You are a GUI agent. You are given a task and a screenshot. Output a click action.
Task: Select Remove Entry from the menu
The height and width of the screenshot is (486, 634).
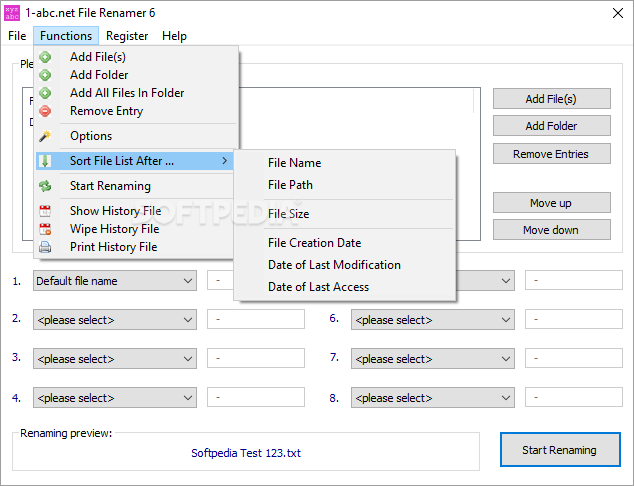(135, 111)
